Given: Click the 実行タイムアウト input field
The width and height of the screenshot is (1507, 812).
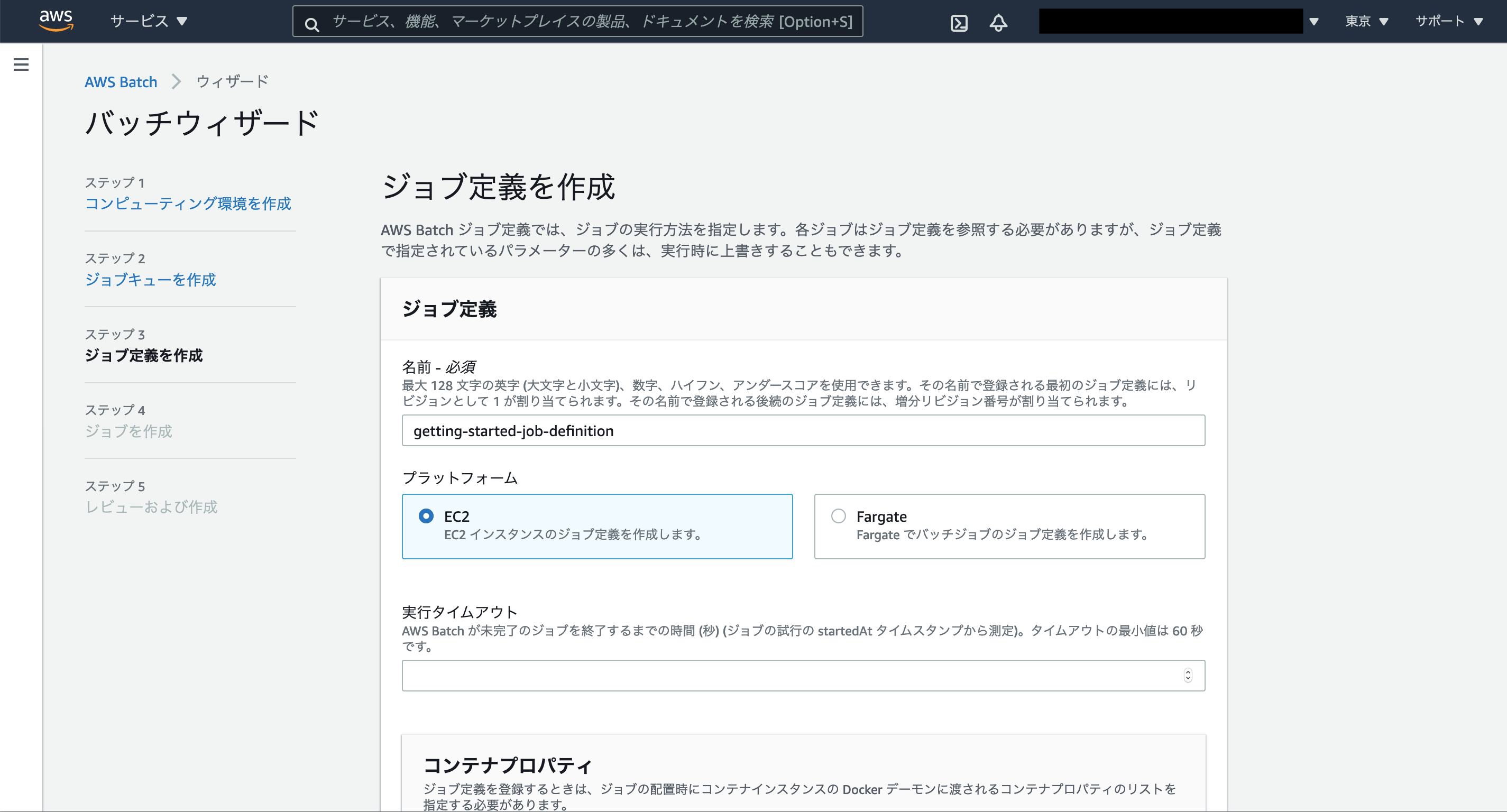Looking at the screenshot, I should (x=803, y=676).
